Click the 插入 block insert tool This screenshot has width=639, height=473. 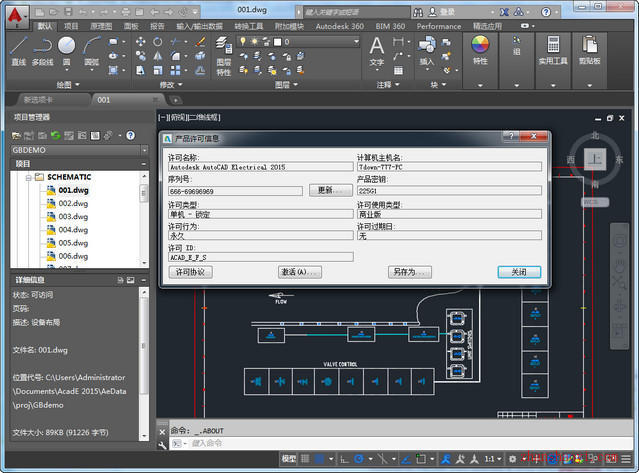[427, 51]
